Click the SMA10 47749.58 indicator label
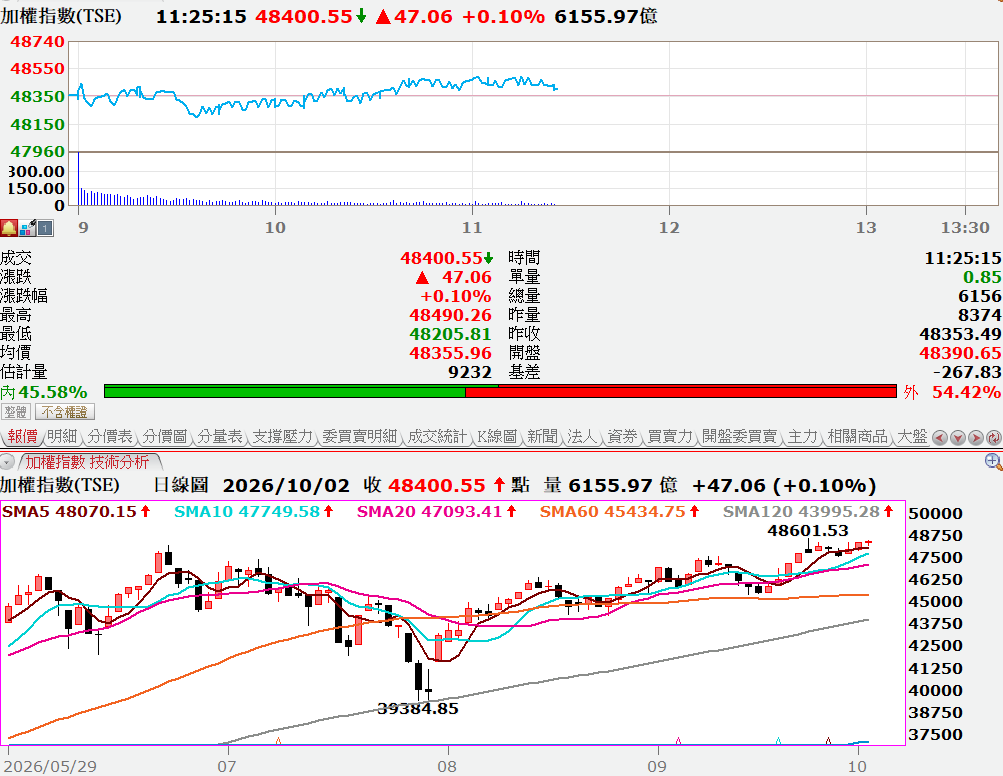Image resolution: width=1003 pixels, height=776 pixels. click(x=254, y=512)
